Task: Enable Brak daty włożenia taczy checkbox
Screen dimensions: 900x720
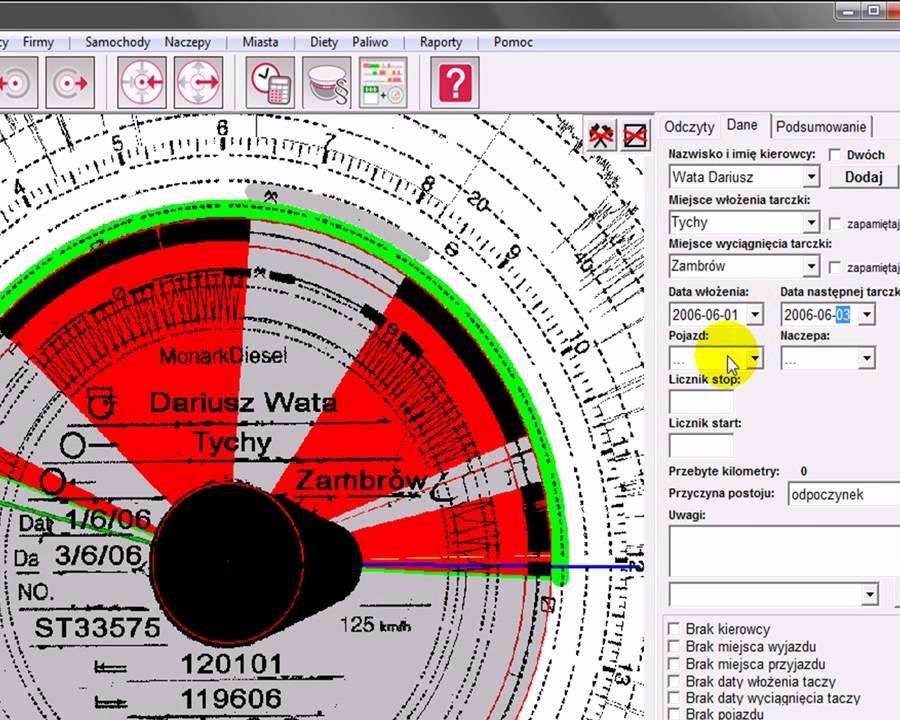Action: [x=674, y=681]
